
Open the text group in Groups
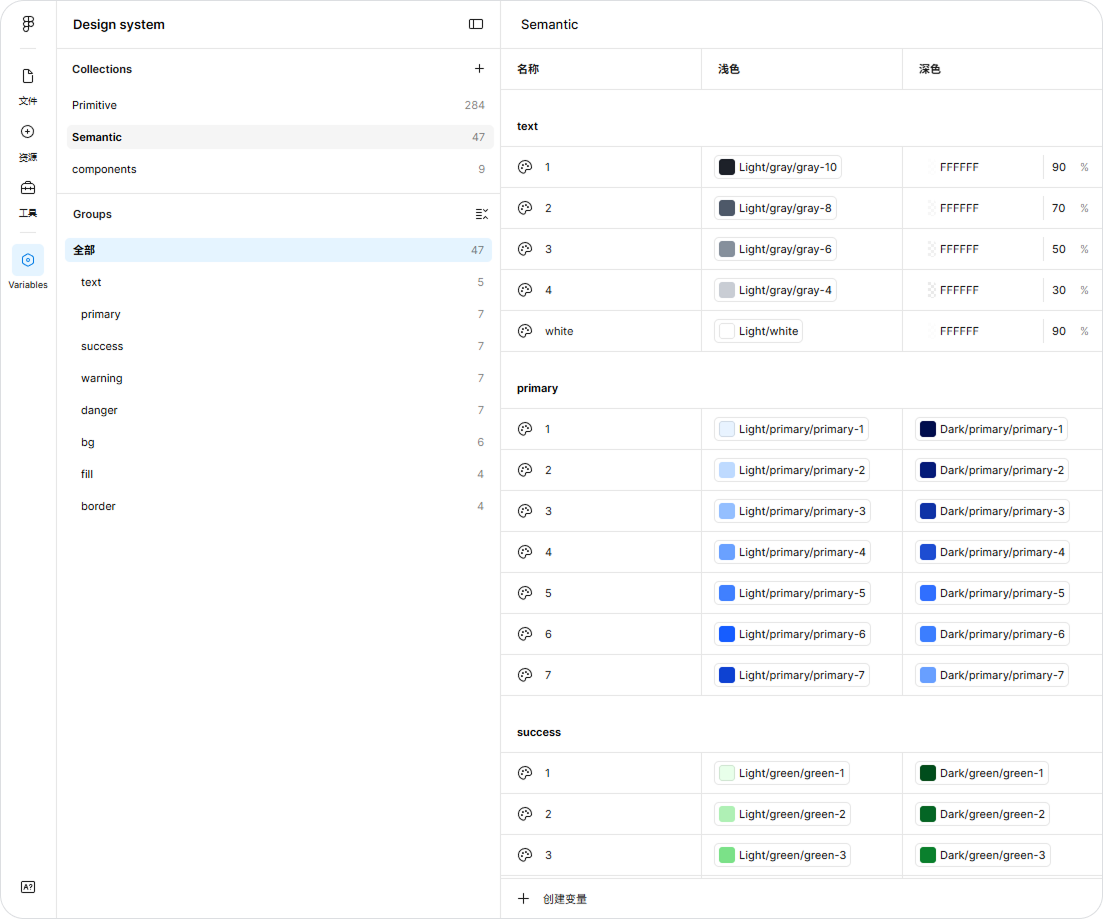pos(279,282)
